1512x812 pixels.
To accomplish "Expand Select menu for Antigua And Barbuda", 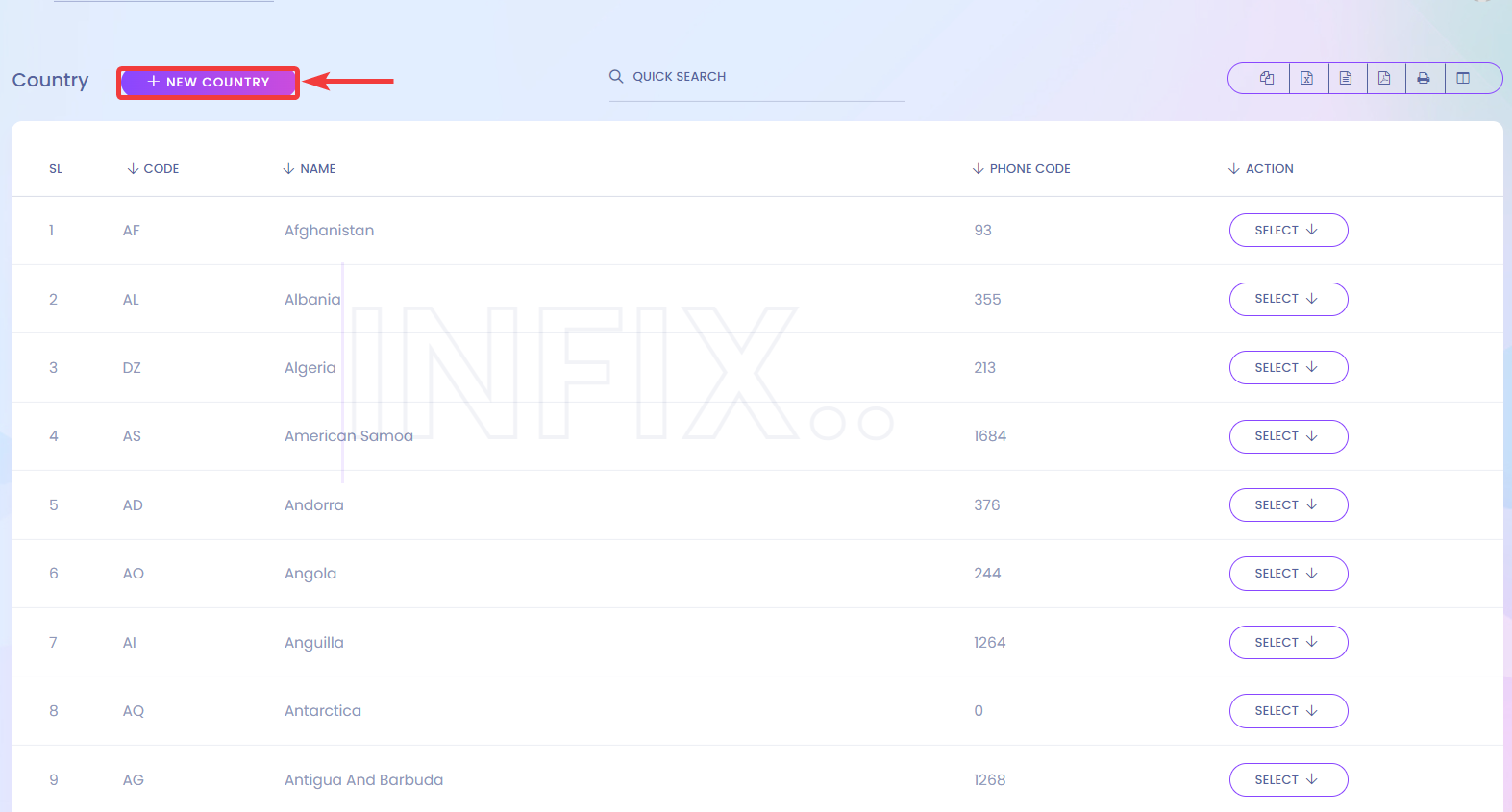I will [1288, 780].
